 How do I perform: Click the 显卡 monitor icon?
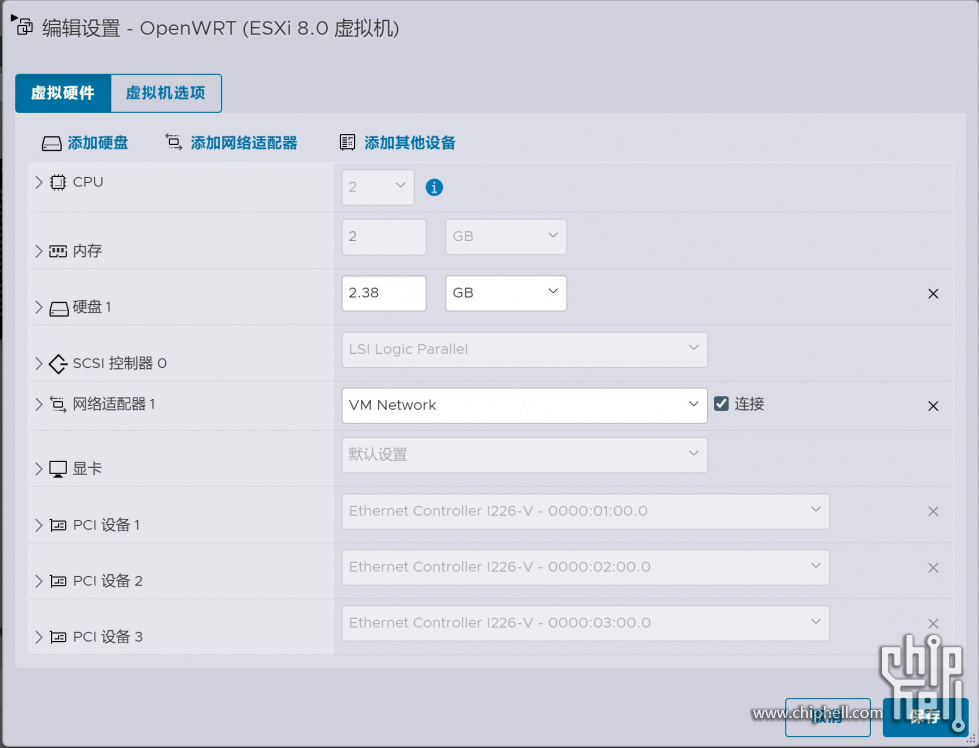57,469
